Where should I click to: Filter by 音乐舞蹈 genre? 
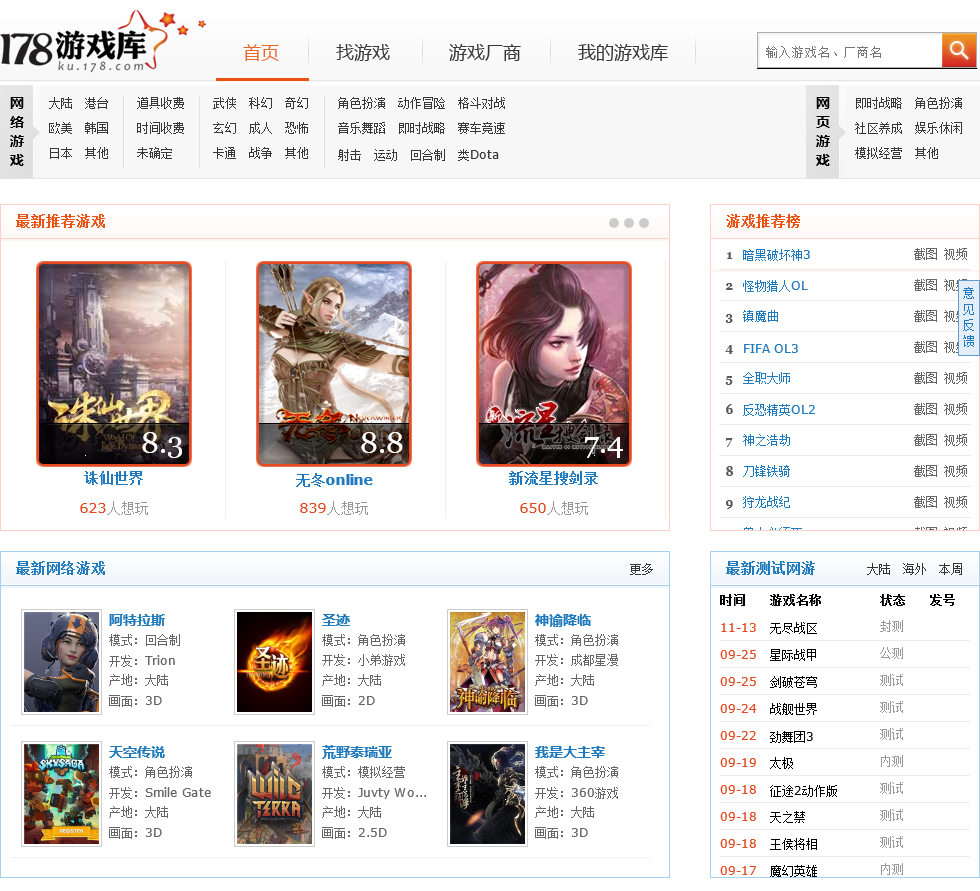[362, 128]
